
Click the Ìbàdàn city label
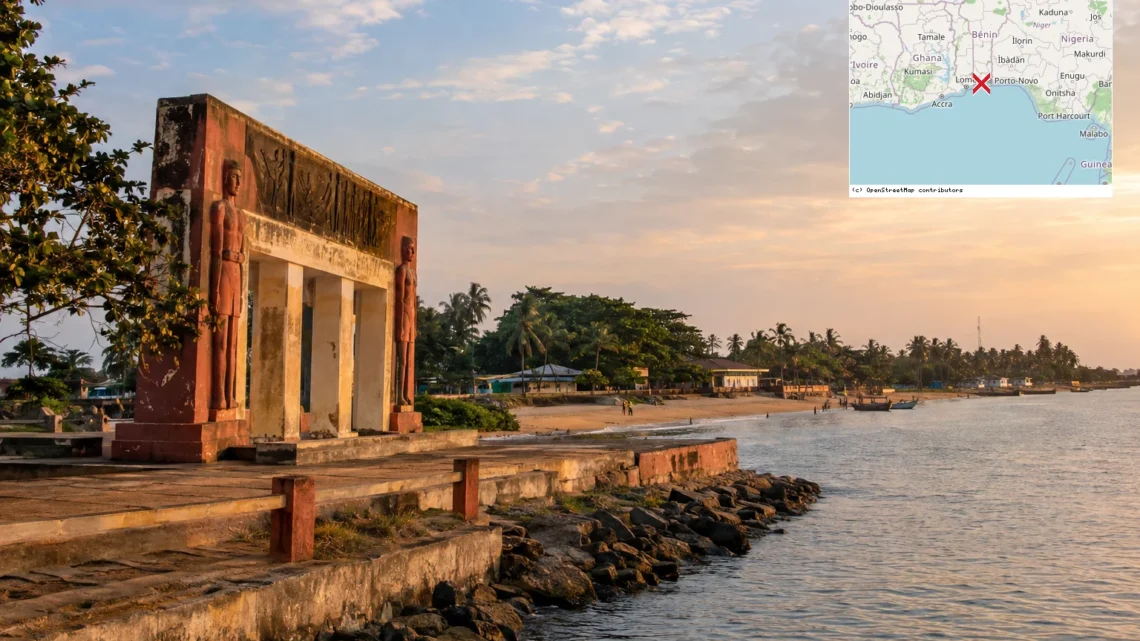[x=1011, y=60]
